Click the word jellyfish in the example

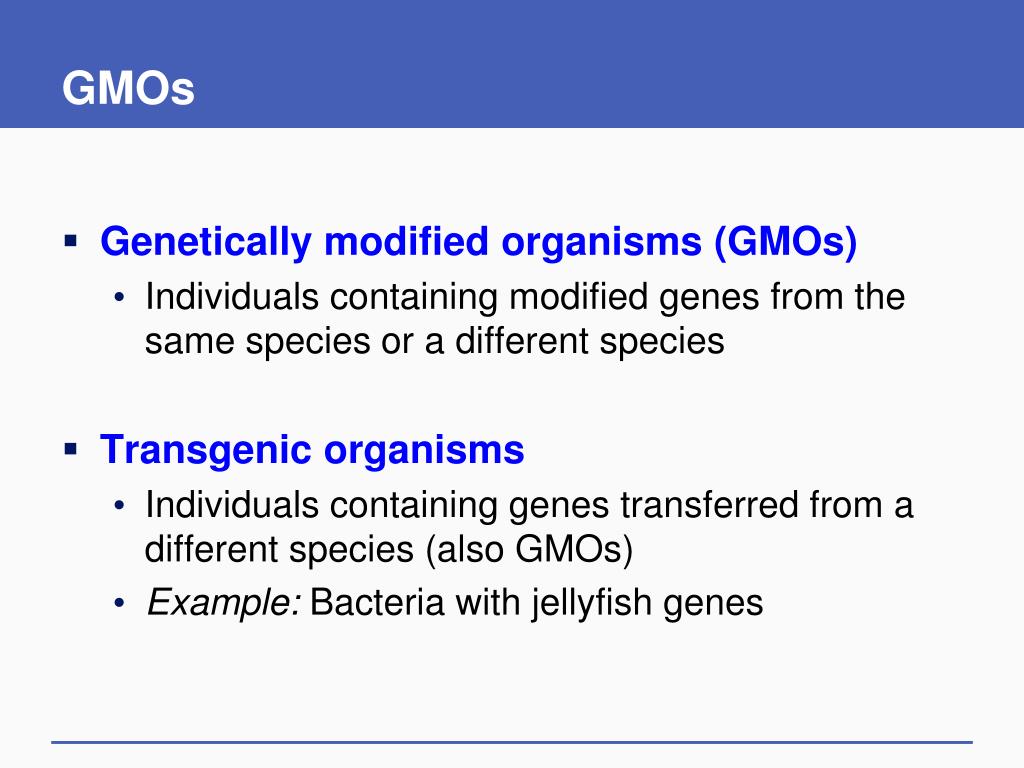tap(592, 603)
